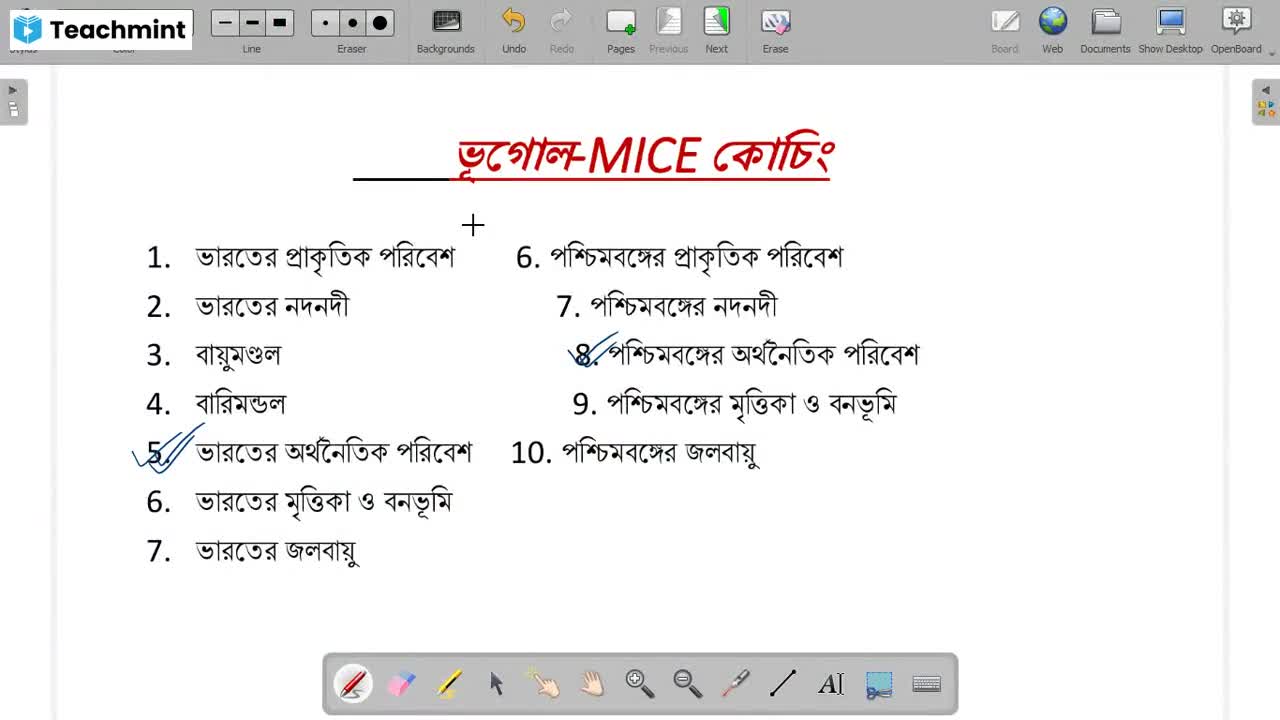Open the Virtual Keyboard
The width and height of the screenshot is (1280, 720).
coord(927,684)
